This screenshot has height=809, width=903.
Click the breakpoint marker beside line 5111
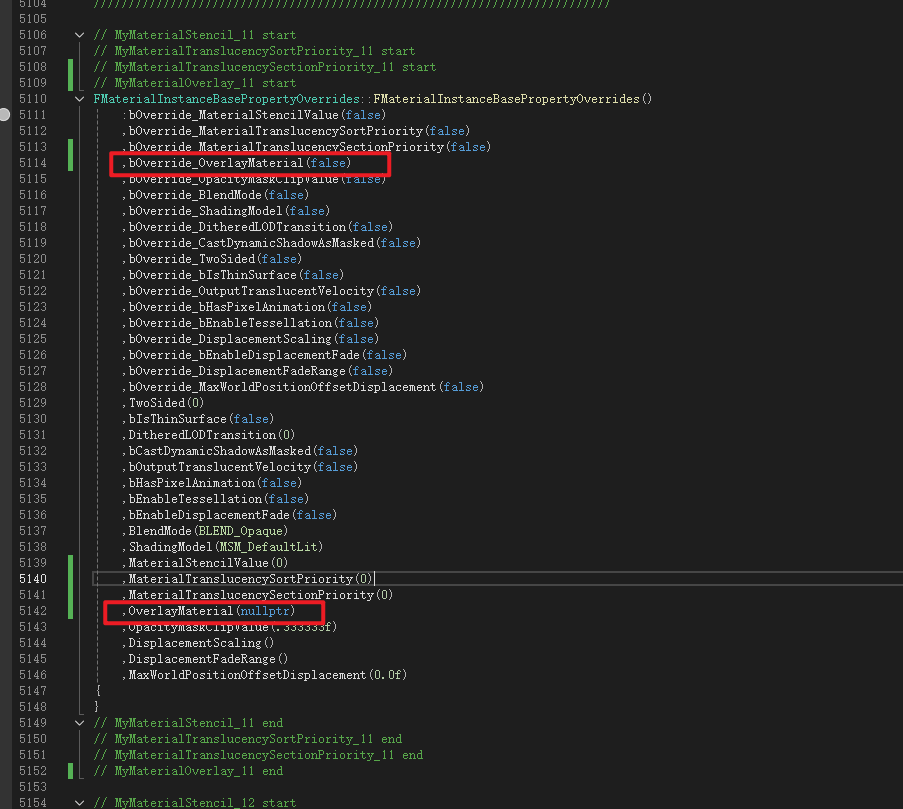pyautogui.click(x=5, y=115)
